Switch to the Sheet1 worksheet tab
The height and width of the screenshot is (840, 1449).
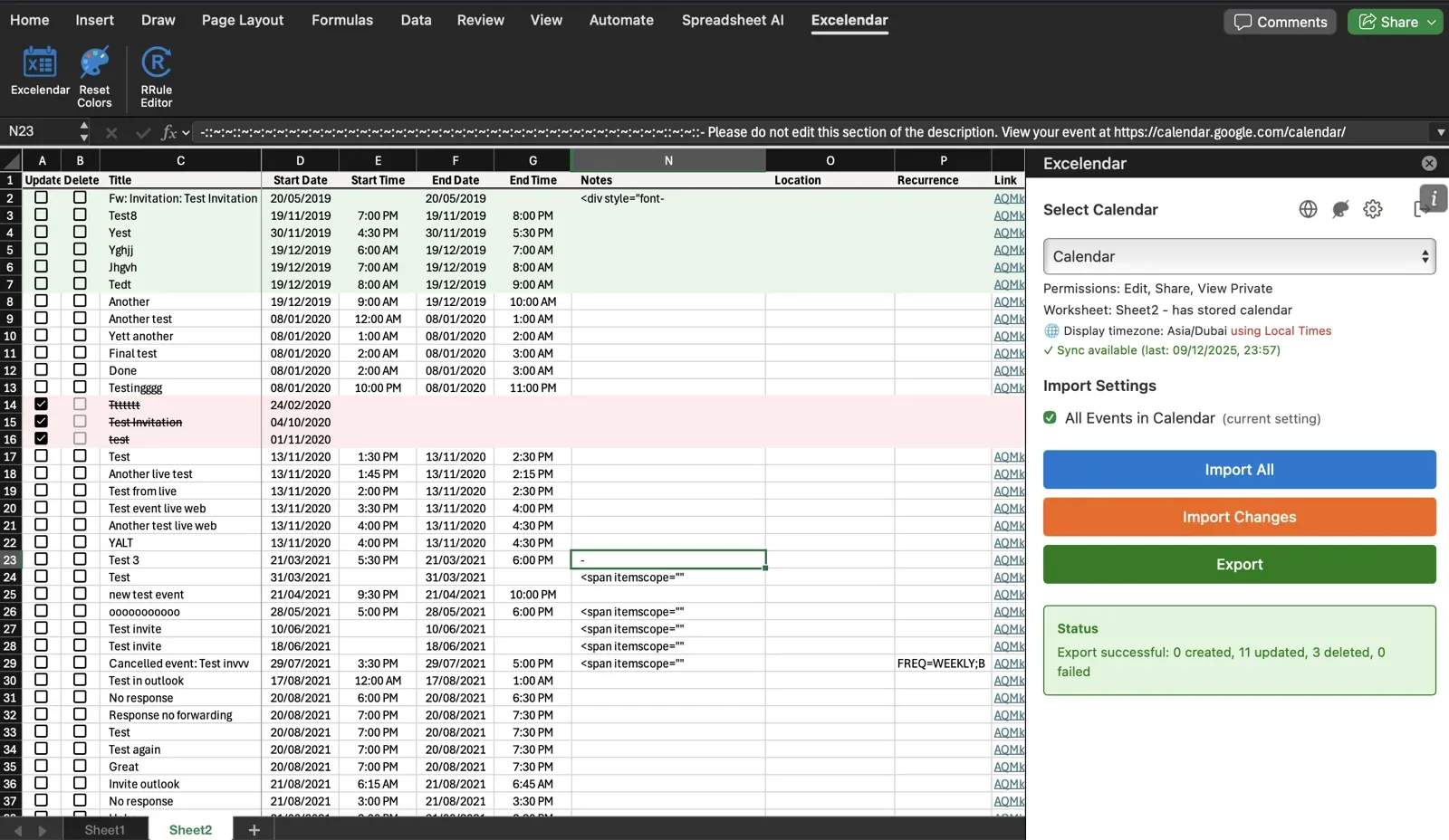pos(105,830)
